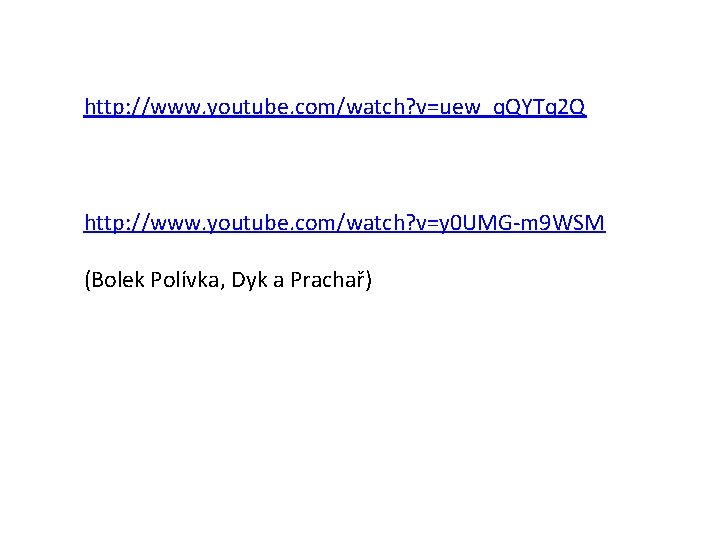
Task: Follow the first youtube.com hyperlink
Action: click(x=335, y=107)
